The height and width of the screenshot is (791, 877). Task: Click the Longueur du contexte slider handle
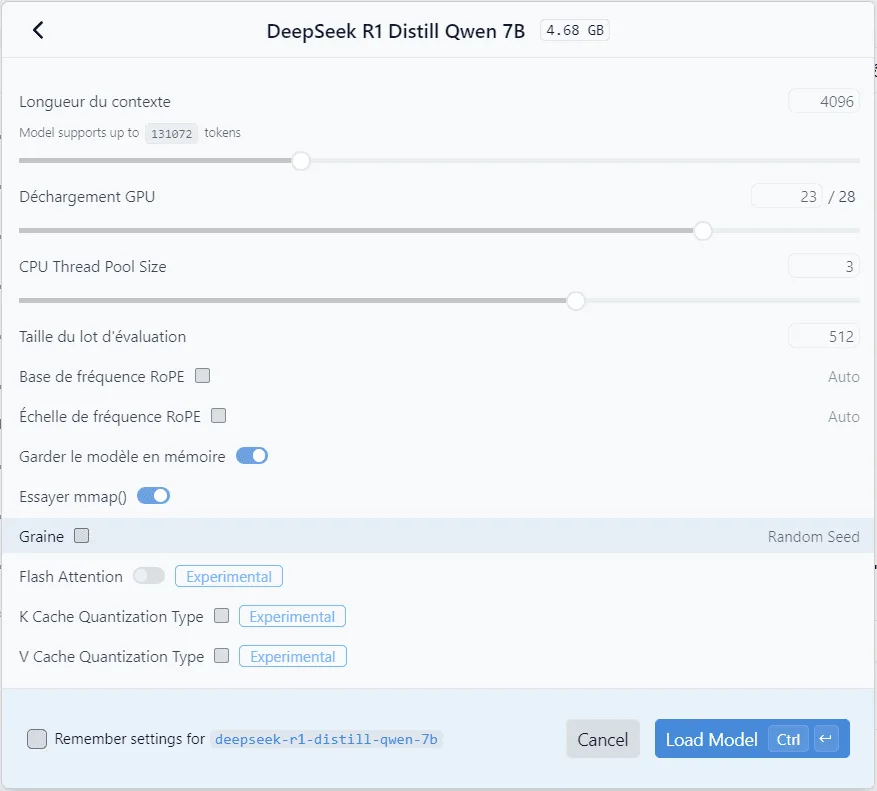pyautogui.click(x=301, y=161)
